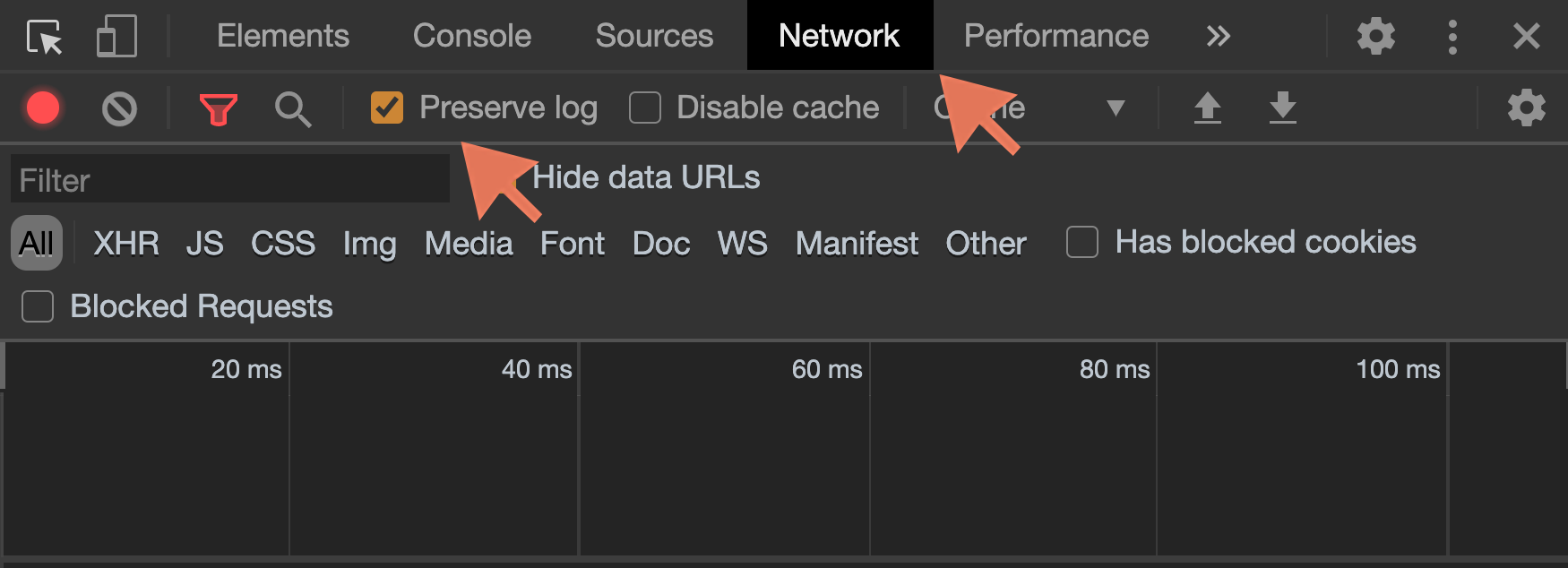
Task: Click the import HAR upload arrow
Action: [1207, 108]
